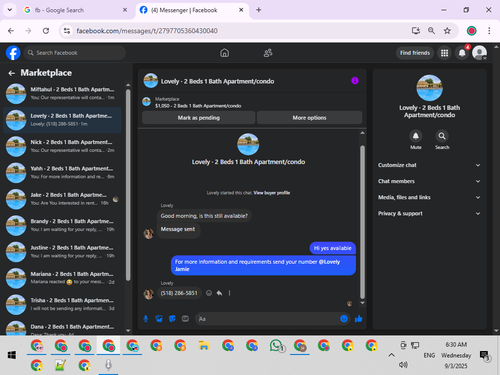
Task: Open the View buyer profile link
Action: (x=272, y=193)
